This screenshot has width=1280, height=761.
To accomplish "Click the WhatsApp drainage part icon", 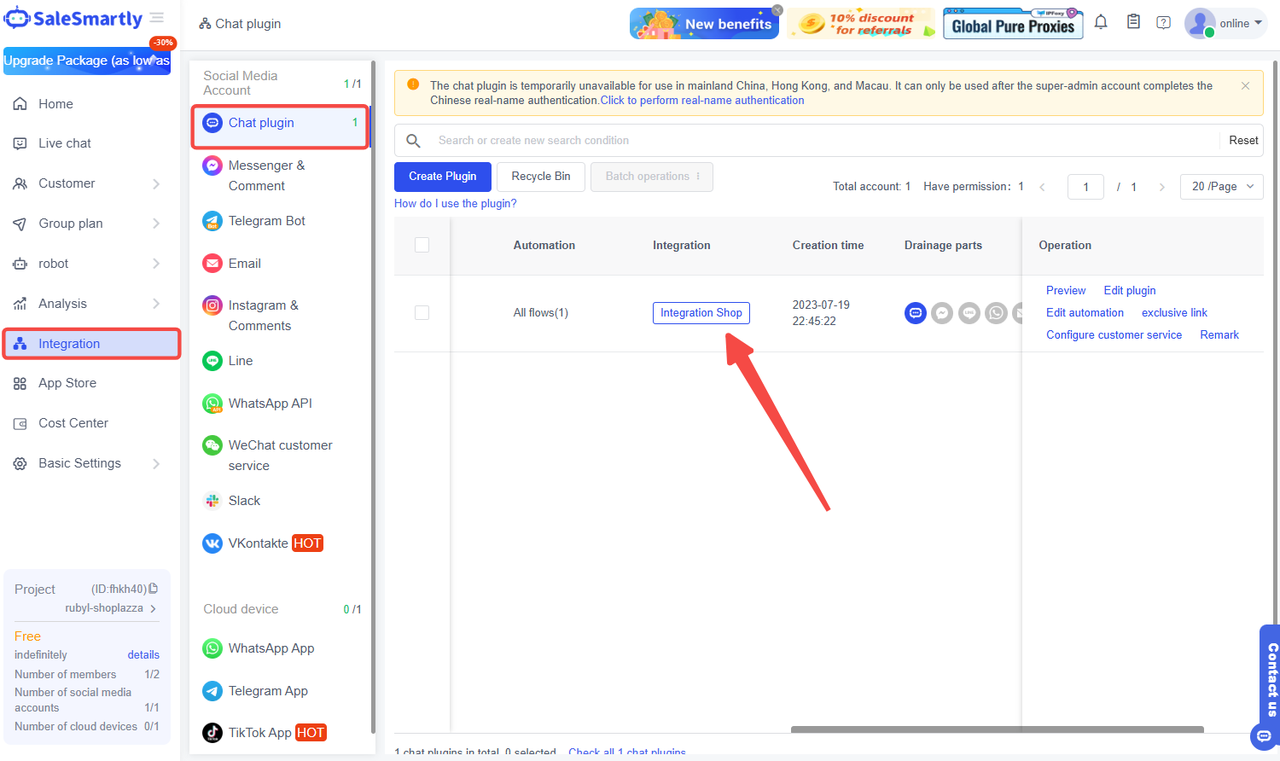I will 996,313.
